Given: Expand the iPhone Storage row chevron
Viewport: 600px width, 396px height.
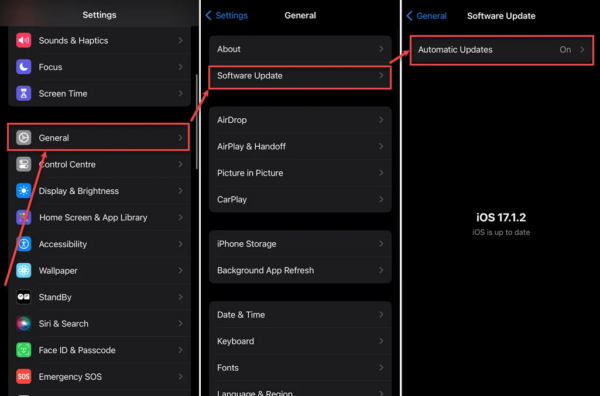Looking at the screenshot, I should 381,244.
